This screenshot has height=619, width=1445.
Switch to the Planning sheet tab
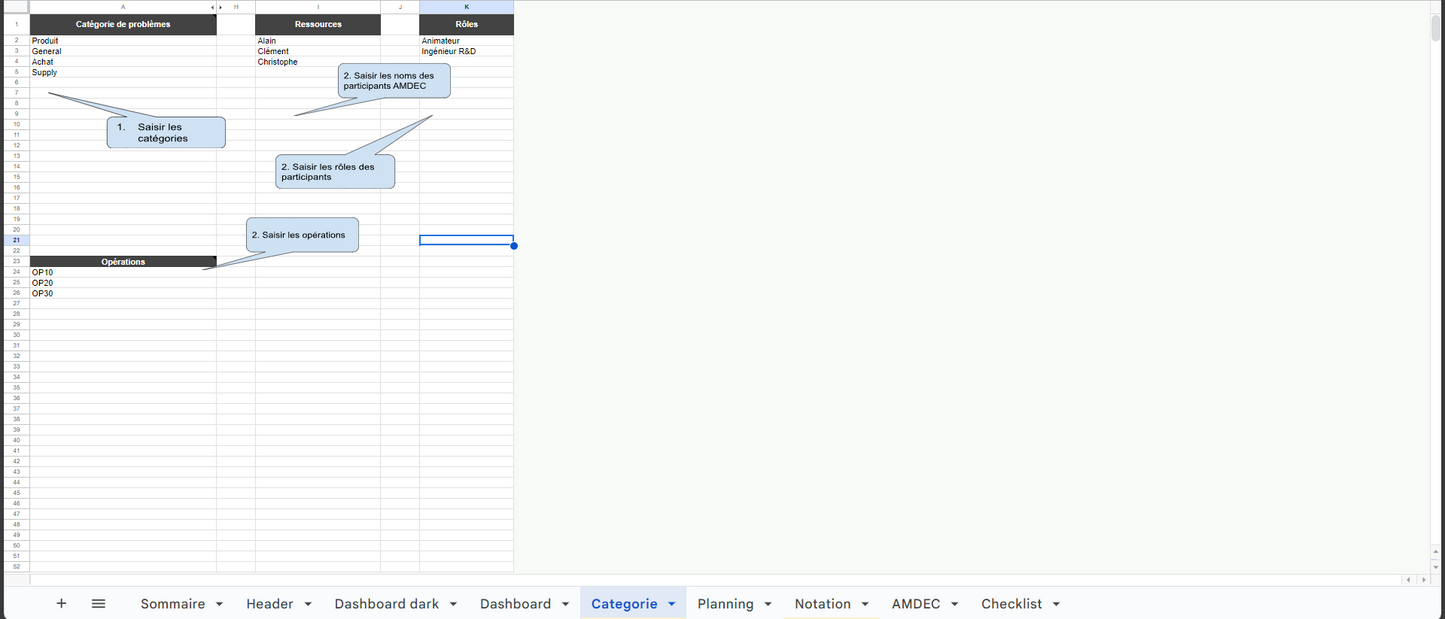pos(725,604)
